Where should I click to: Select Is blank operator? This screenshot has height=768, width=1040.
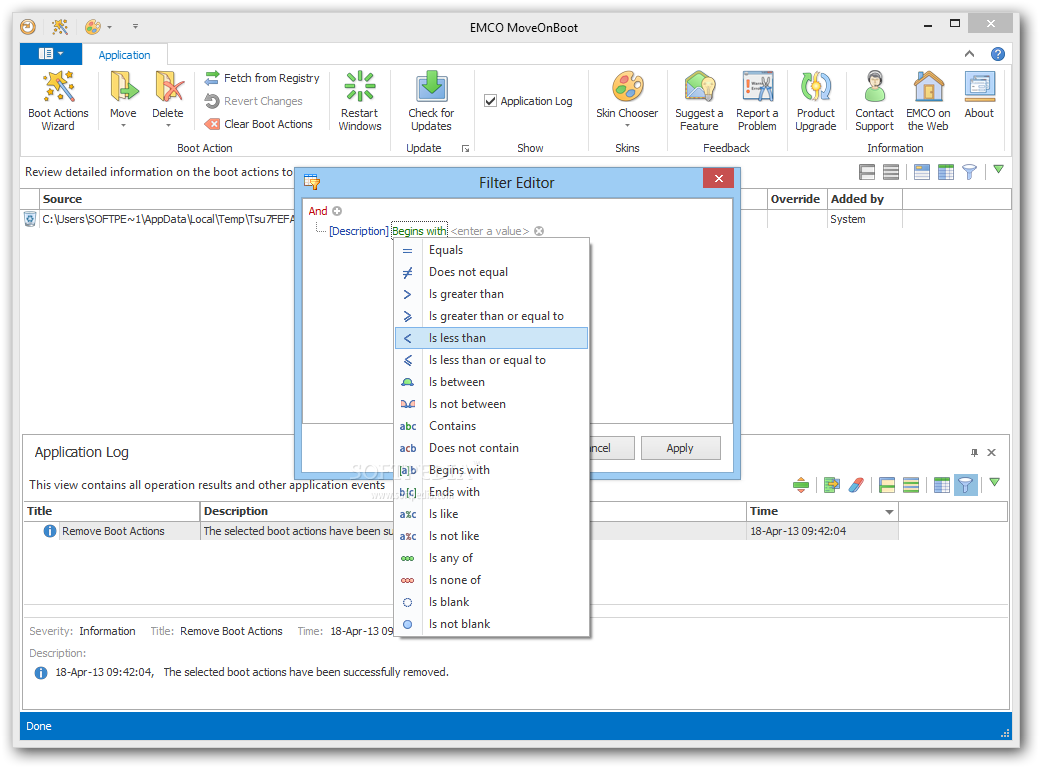[491, 602]
